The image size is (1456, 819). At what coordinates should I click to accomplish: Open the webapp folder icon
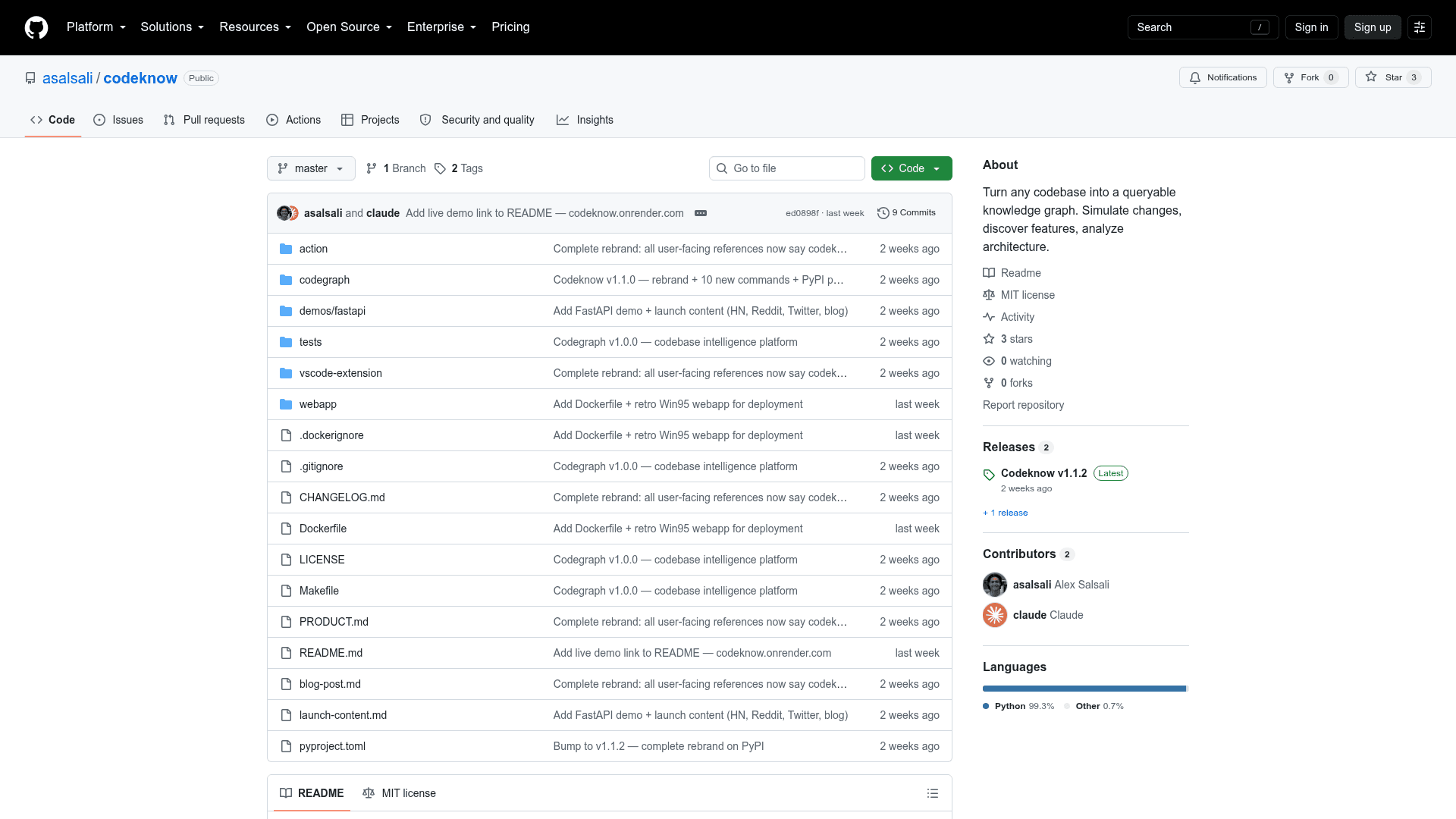(286, 404)
